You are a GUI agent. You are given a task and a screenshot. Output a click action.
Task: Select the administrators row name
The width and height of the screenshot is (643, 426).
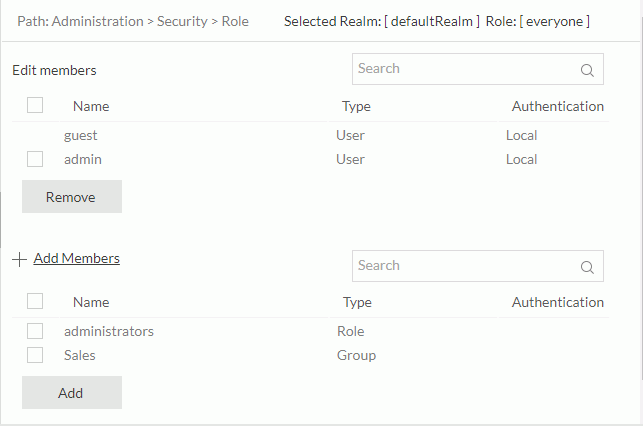pos(109,331)
